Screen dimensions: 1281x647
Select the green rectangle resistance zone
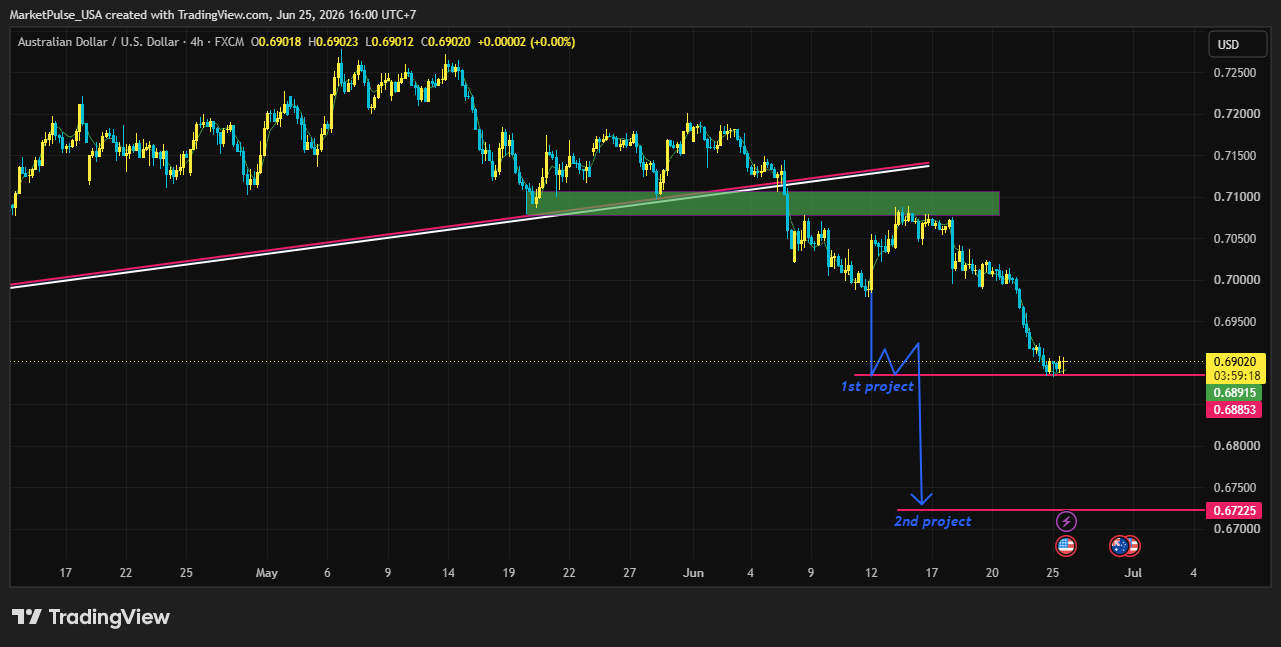coord(762,203)
